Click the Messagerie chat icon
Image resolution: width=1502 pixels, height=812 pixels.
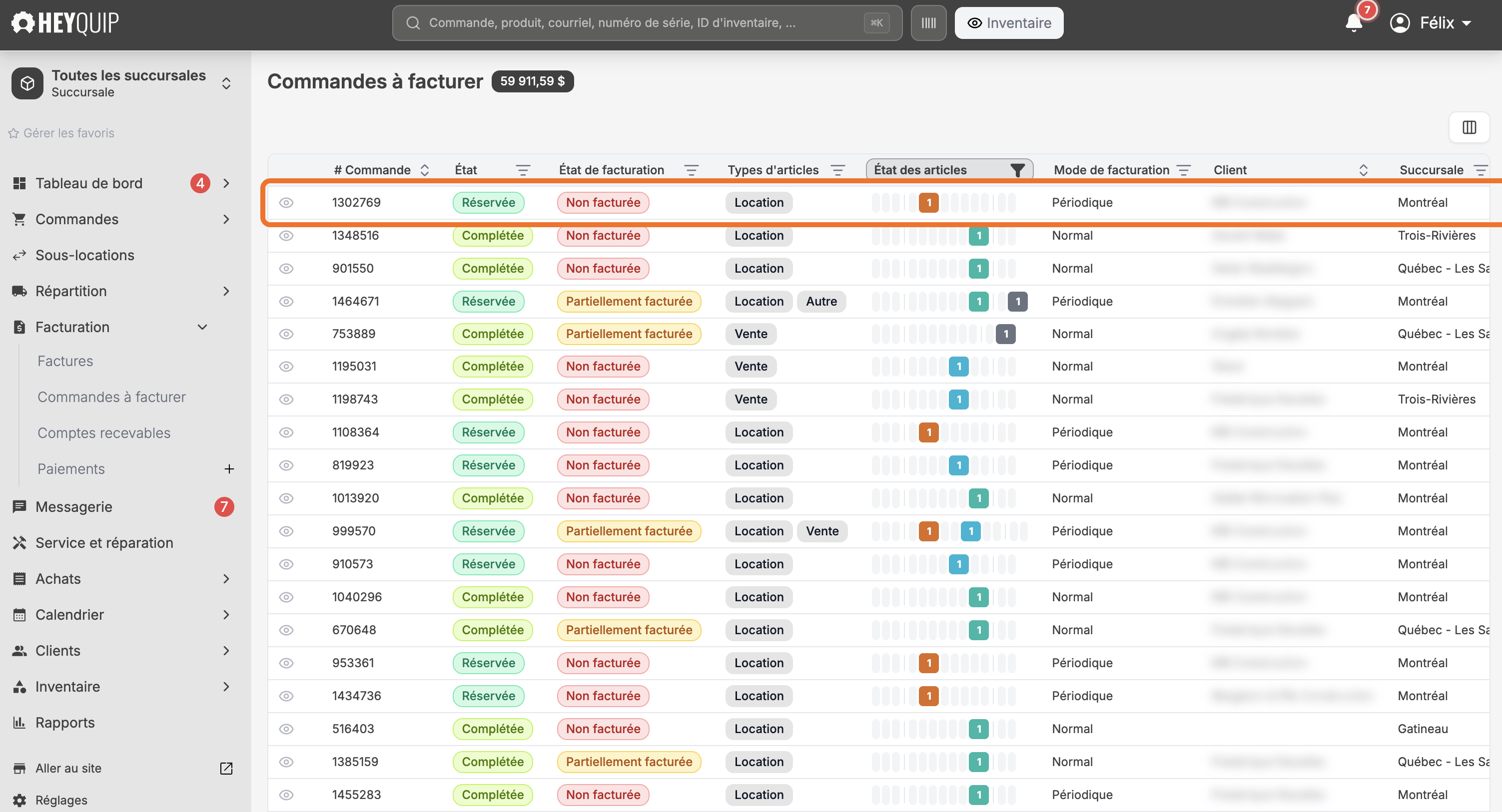[19, 506]
